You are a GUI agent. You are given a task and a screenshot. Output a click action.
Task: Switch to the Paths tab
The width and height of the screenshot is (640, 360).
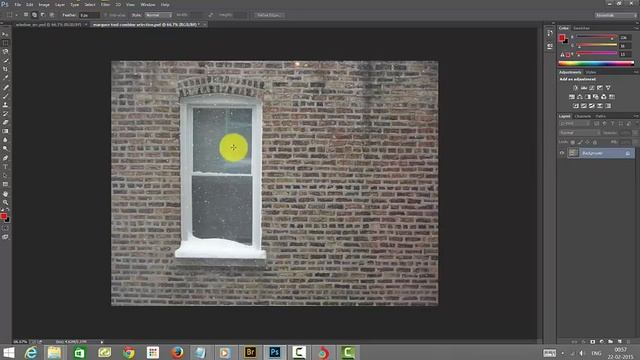600,116
